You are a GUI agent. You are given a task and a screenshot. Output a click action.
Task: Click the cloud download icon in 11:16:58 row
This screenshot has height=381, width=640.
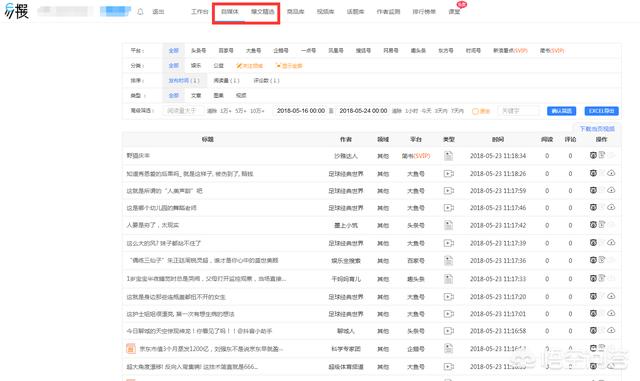(x=611, y=330)
